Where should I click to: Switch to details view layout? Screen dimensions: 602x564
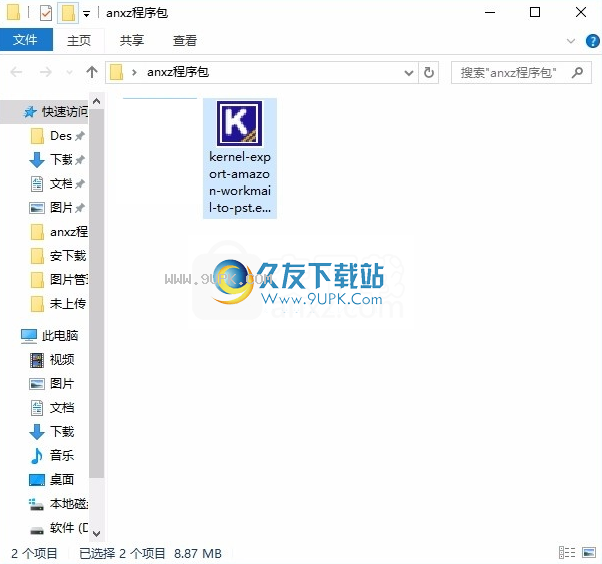[567, 552]
